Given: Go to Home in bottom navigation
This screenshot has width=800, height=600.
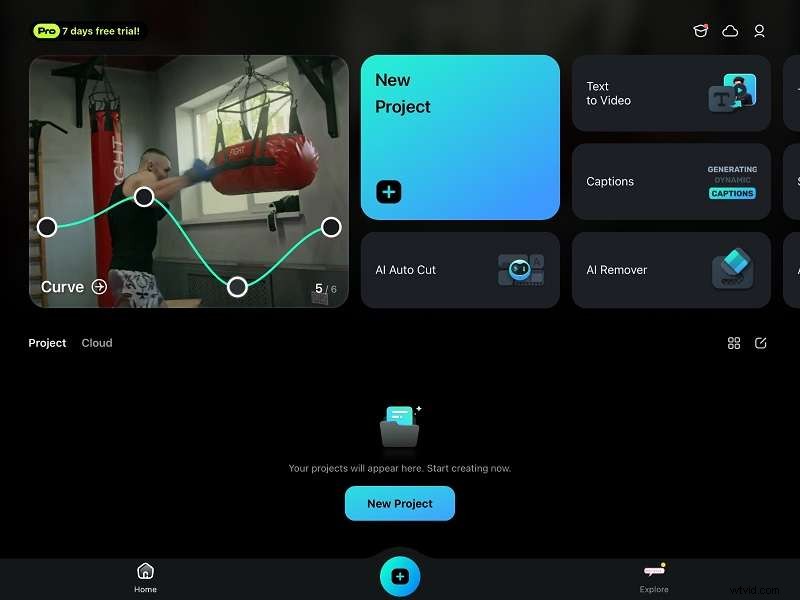Looking at the screenshot, I should tap(145, 575).
